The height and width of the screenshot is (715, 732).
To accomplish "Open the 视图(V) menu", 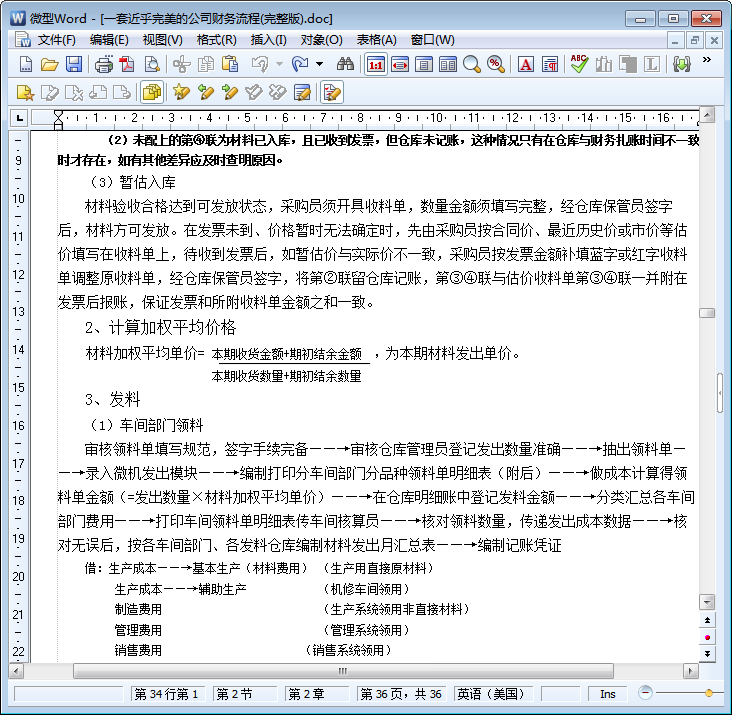I will (162, 40).
